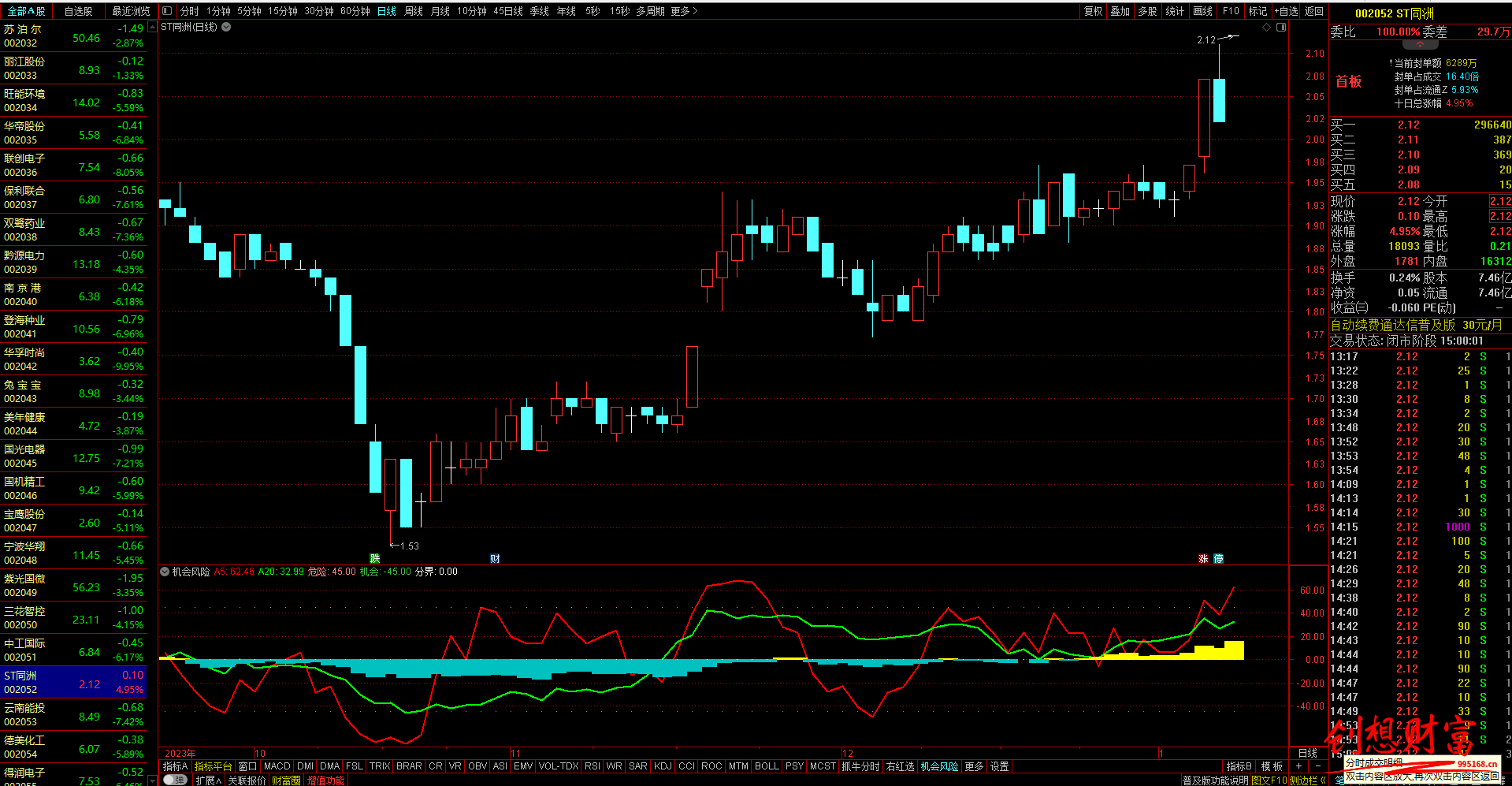This screenshot has height=786, width=1512.
Task: Click the 返回 back button
Action: pos(1313,11)
